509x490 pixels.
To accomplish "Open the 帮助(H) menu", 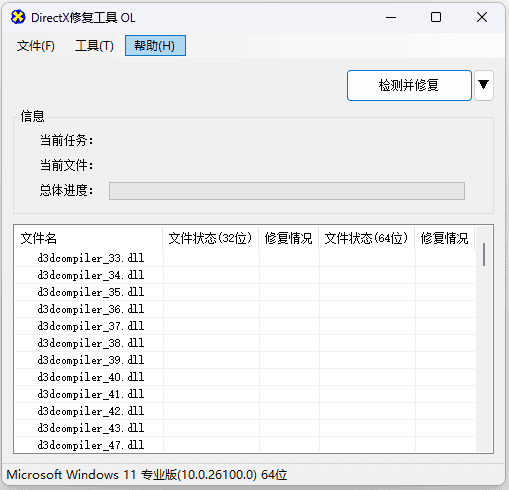I will point(155,46).
